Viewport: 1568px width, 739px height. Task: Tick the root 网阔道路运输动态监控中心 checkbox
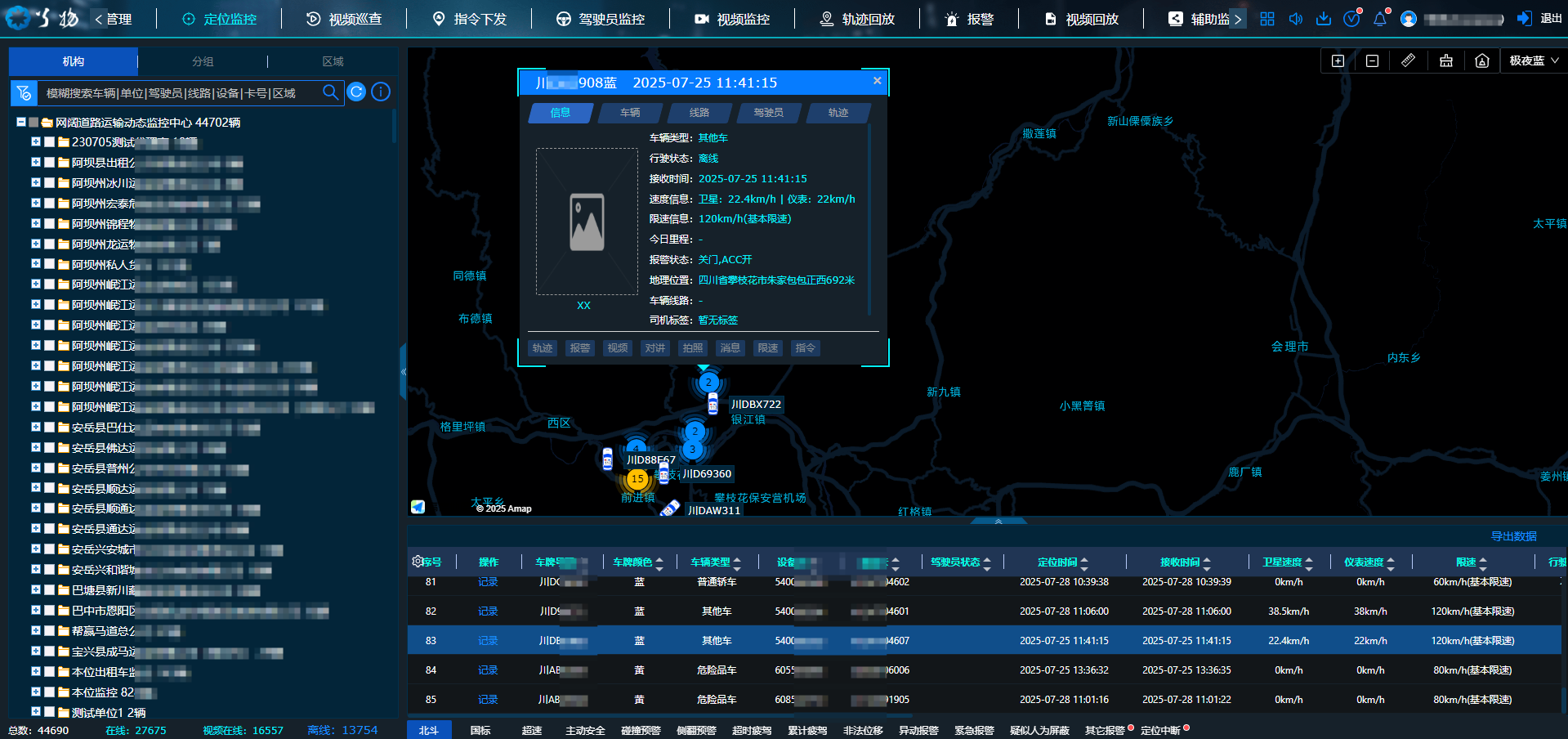click(34, 123)
